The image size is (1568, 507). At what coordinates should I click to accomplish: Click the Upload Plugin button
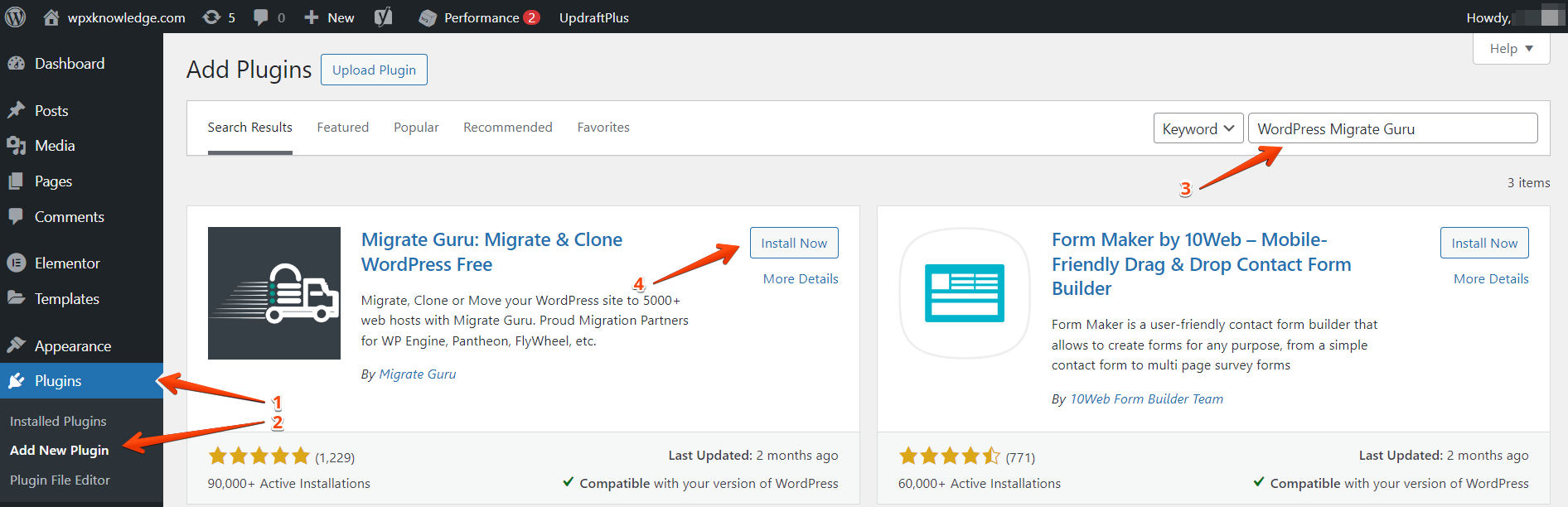point(374,70)
